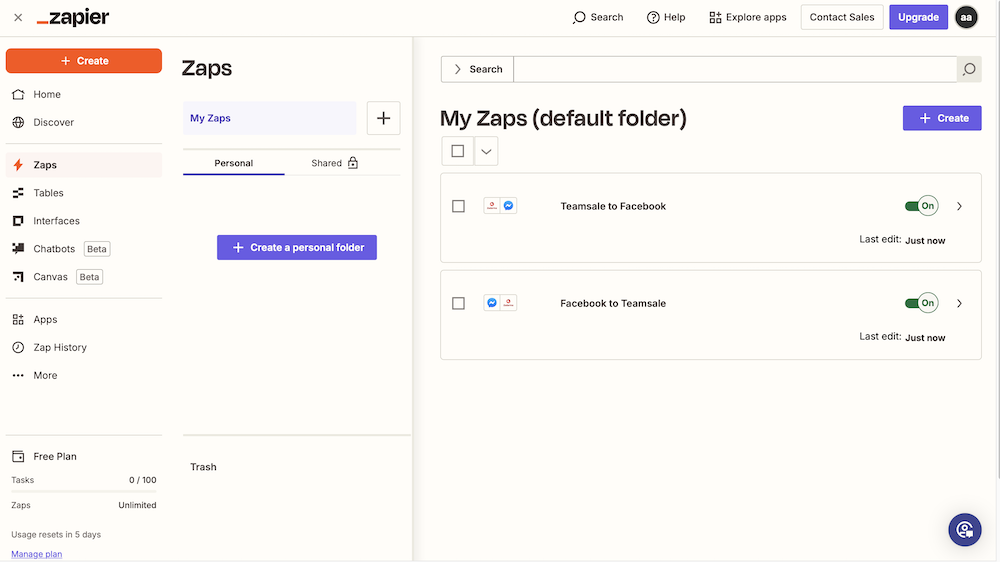Disable the Facebook to Teamsale zap toggle

pos(921,303)
